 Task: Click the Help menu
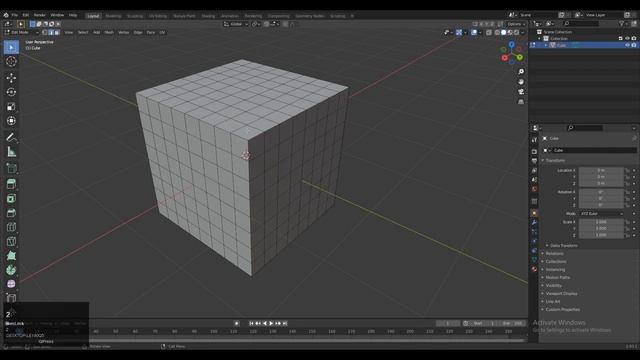[x=73, y=15]
